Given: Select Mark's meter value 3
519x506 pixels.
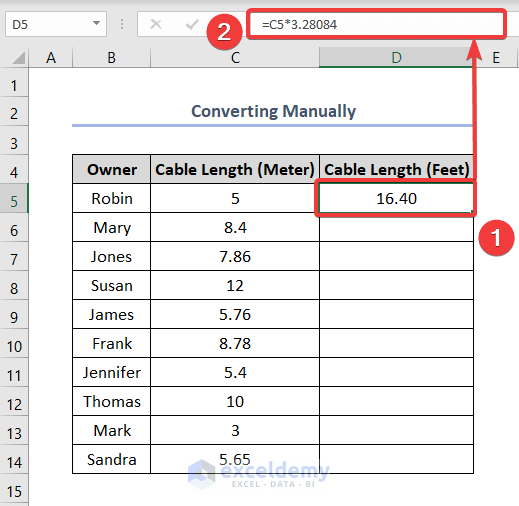Looking at the screenshot, I should click(235, 430).
